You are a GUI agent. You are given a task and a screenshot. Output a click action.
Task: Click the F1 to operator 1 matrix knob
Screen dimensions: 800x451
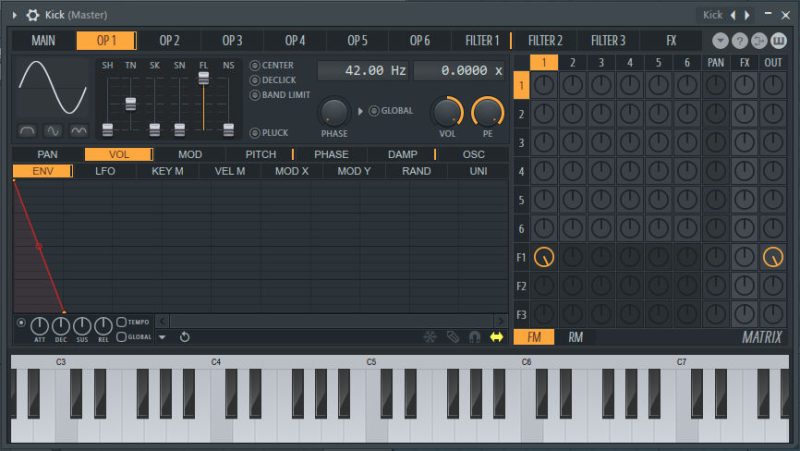pos(544,257)
